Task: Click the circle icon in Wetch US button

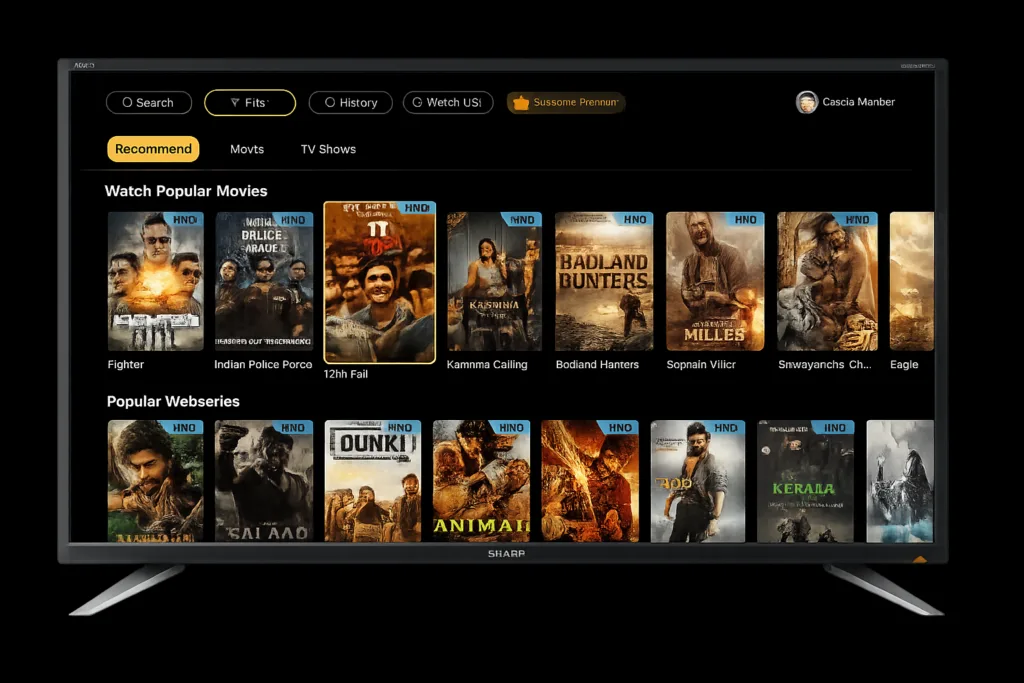Action: click(417, 103)
